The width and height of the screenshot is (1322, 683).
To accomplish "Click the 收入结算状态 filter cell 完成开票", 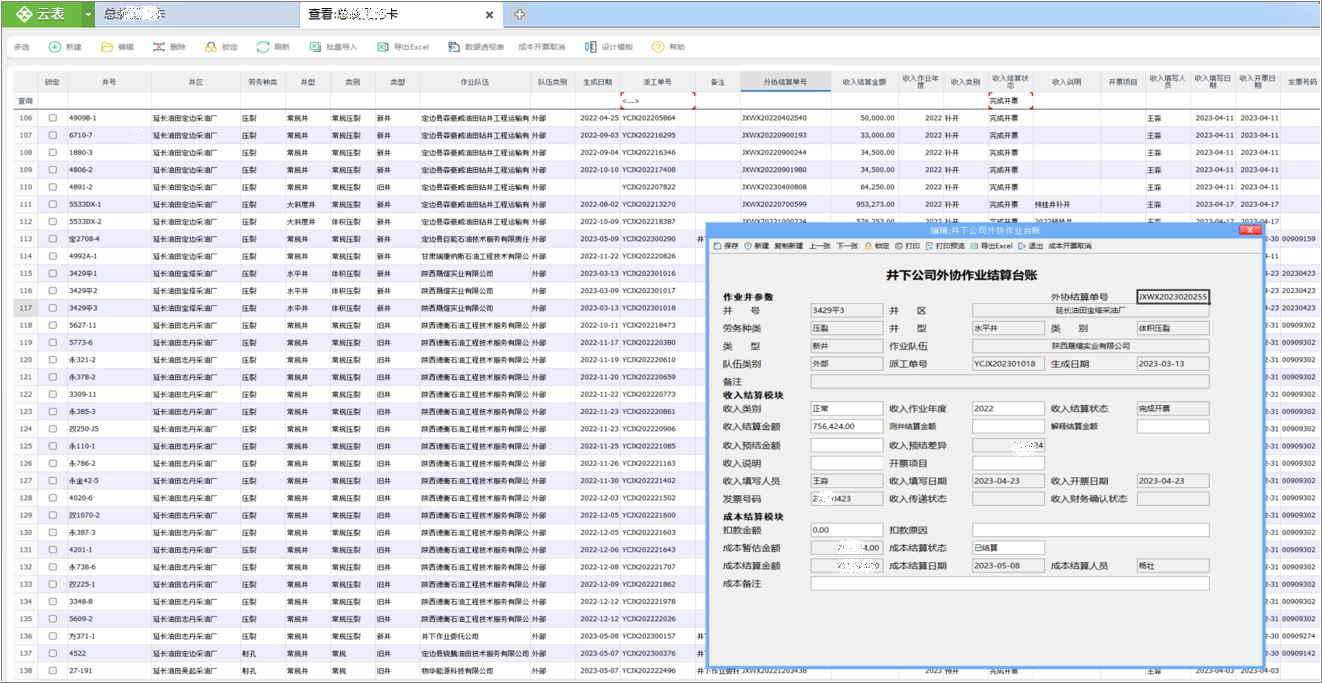I will coord(1010,101).
